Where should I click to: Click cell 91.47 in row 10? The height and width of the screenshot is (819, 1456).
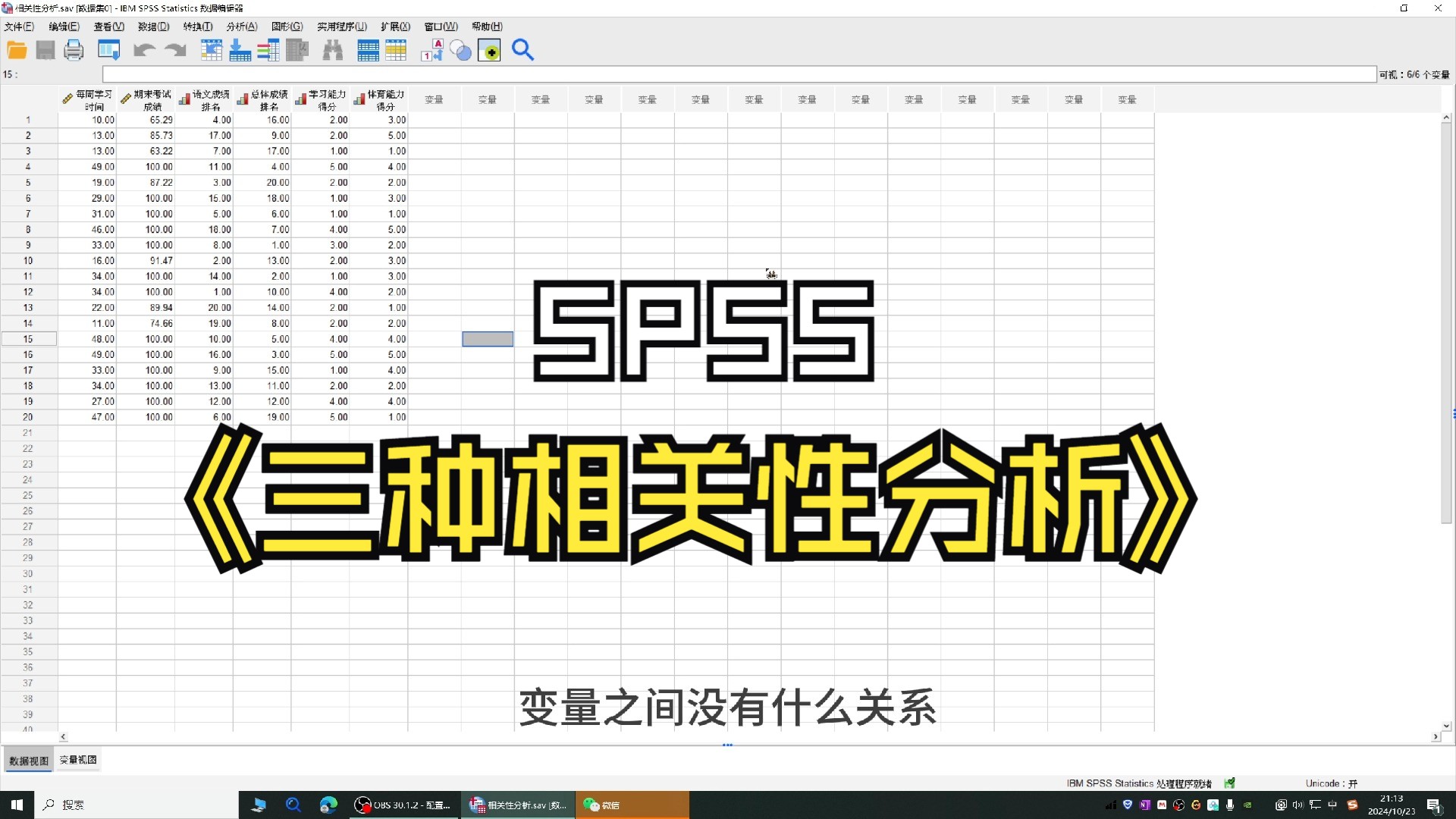click(x=146, y=261)
